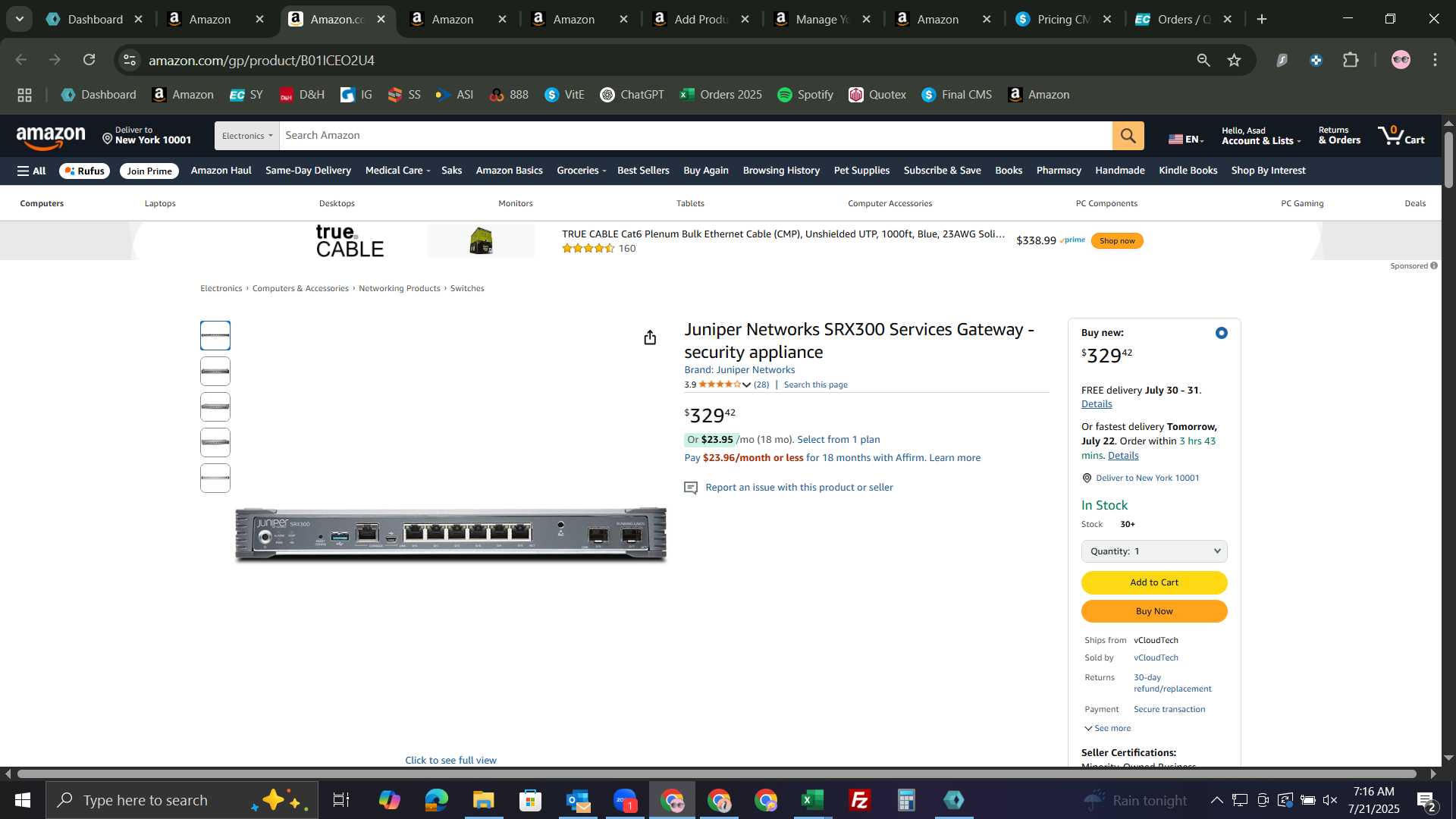Click the Rufus button
Viewport: 1456px width, 819px height.
tap(84, 171)
